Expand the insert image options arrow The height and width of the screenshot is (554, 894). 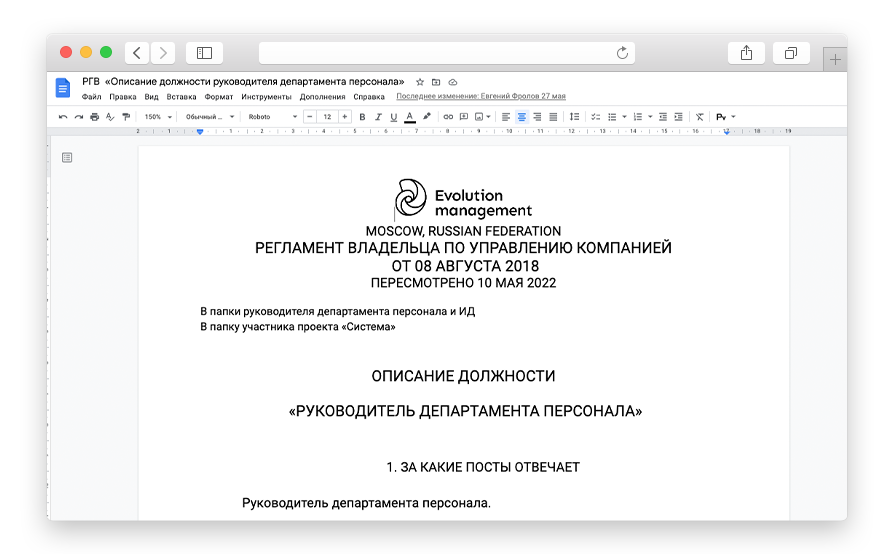click(x=489, y=117)
